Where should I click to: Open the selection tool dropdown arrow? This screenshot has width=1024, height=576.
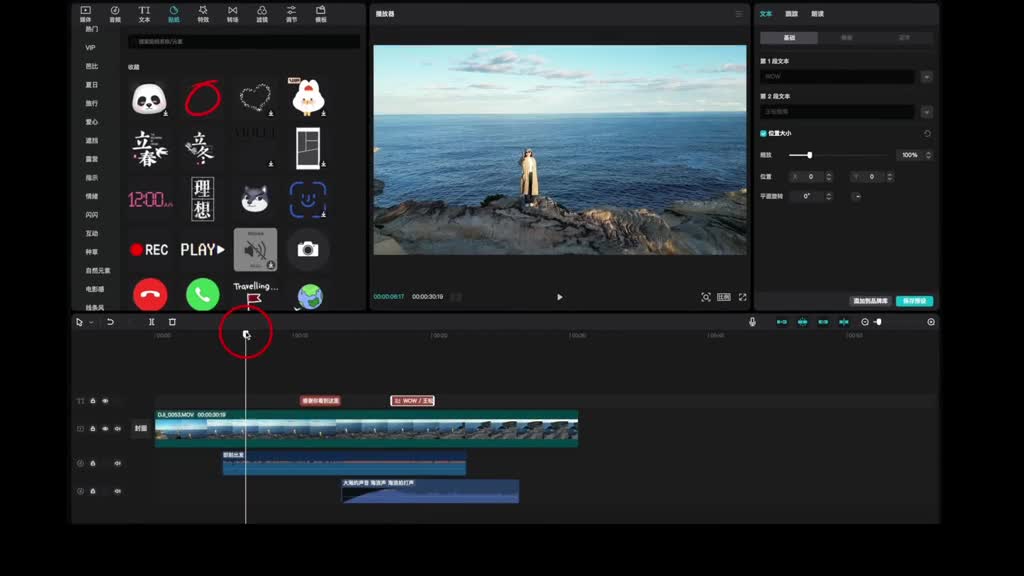click(91, 322)
